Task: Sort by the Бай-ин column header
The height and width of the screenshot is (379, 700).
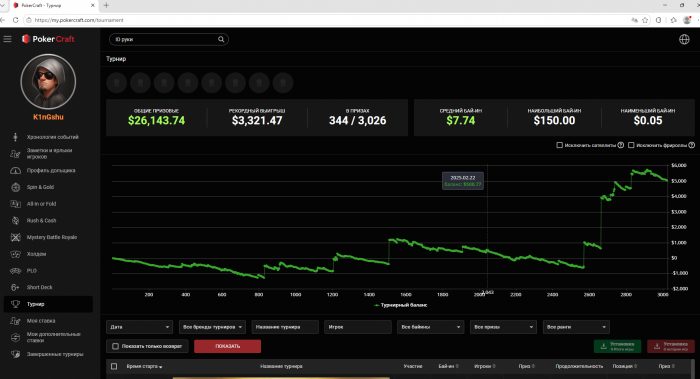Action: point(448,367)
